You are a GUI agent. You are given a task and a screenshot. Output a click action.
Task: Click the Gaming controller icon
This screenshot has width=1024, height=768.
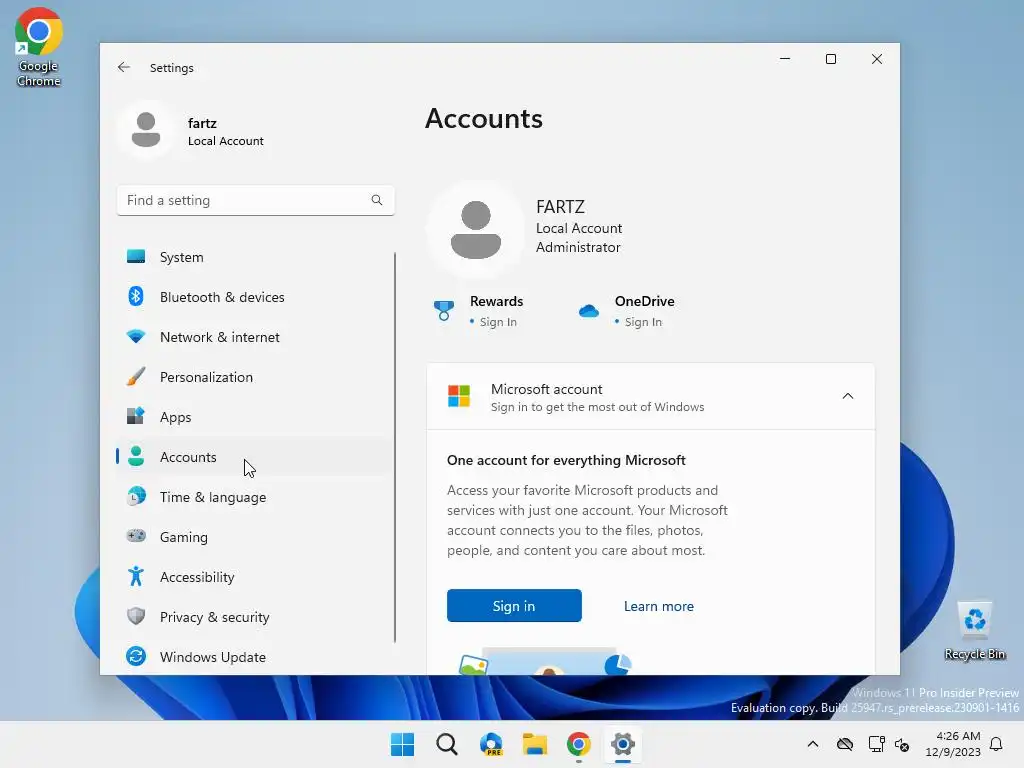pyautogui.click(x=136, y=536)
